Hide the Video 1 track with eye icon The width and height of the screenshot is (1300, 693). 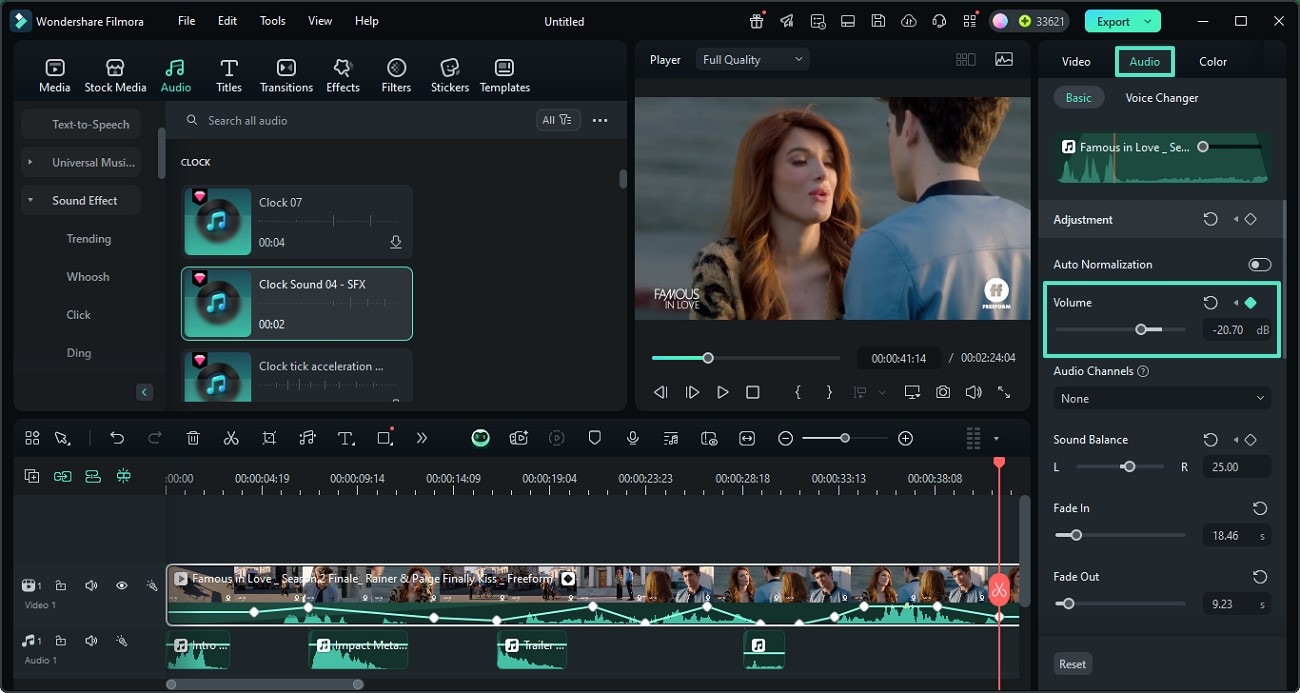[x=121, y=586]
